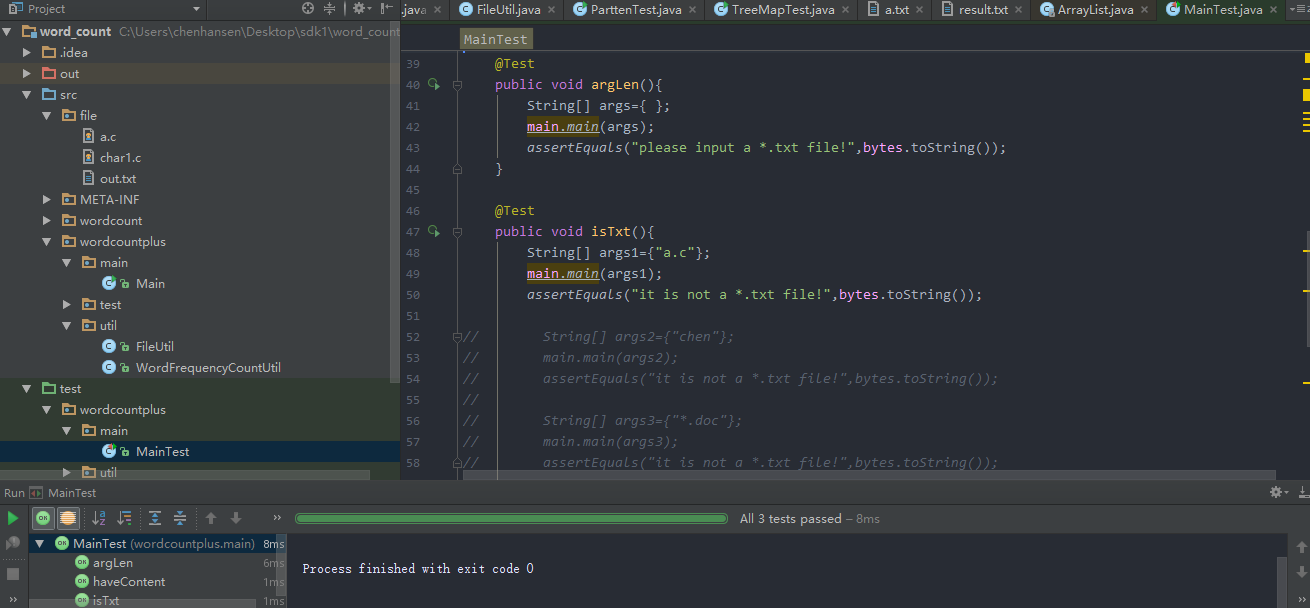
Task: Click Collapse All icon in test toolbar
Action: point(180,518)
